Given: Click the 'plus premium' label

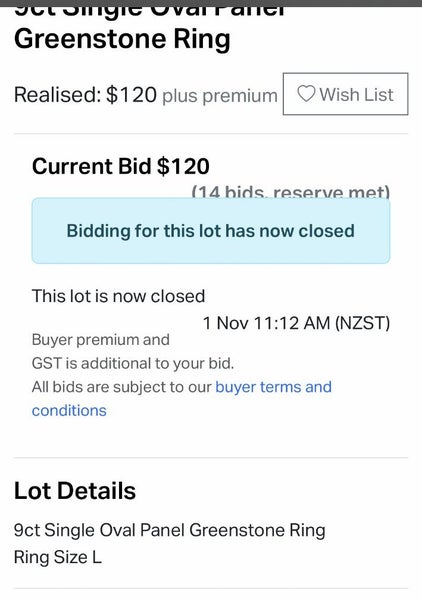Looking at the screenshot, I should click(220, 96).
